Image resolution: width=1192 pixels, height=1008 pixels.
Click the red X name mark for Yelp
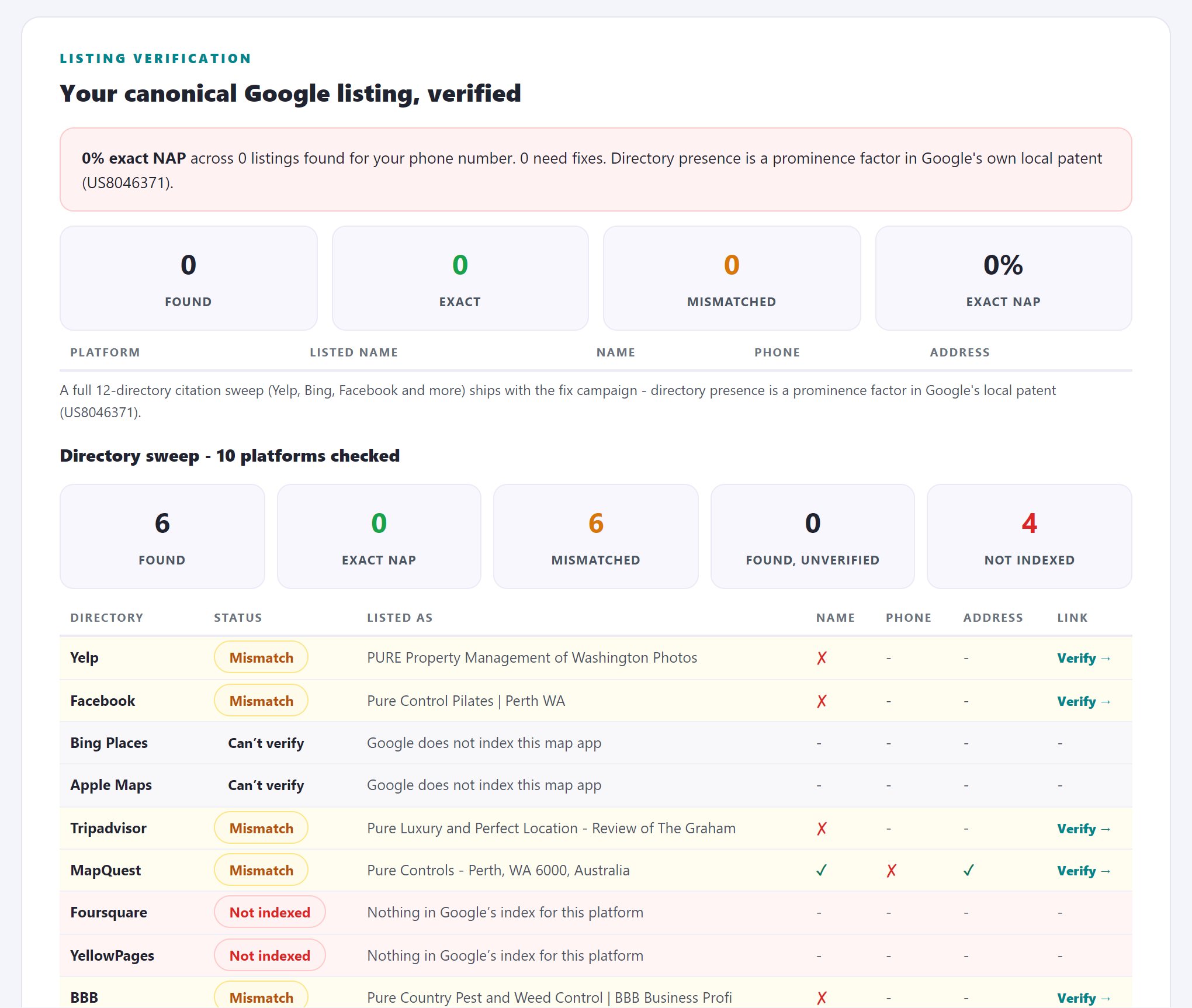[x=822, y=658]
